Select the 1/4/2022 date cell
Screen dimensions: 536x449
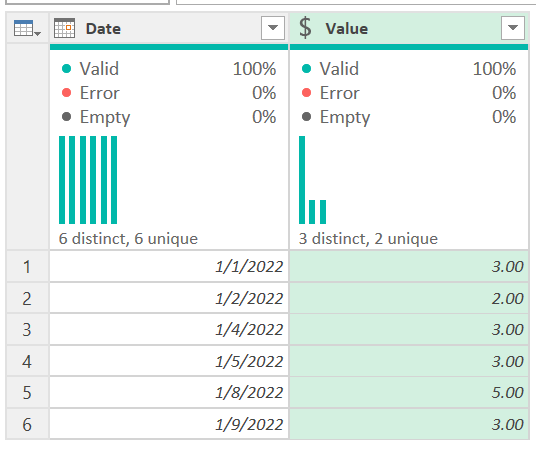click(x=169, y=330)
